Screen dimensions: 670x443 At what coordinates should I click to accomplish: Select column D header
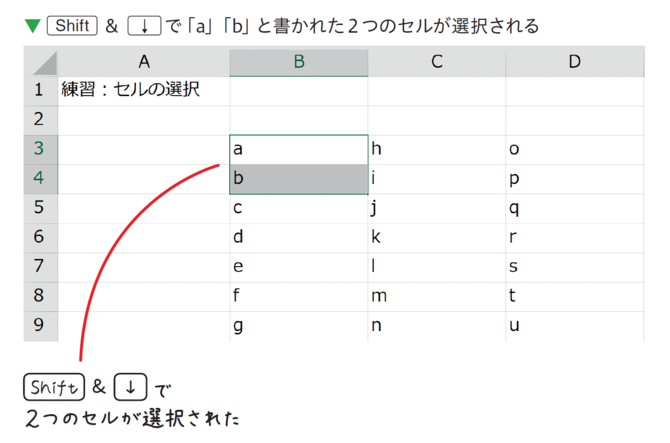(x=575, y=62)
